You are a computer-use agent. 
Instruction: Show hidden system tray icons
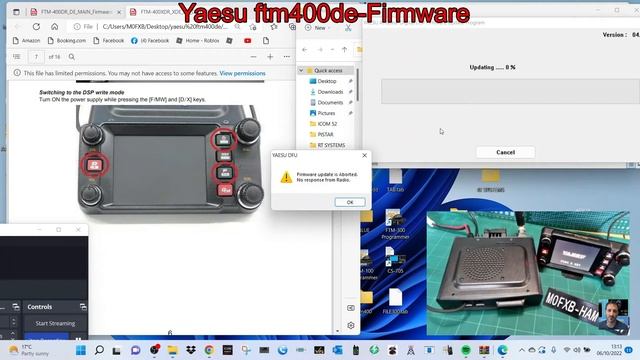(x=522, y=350)
